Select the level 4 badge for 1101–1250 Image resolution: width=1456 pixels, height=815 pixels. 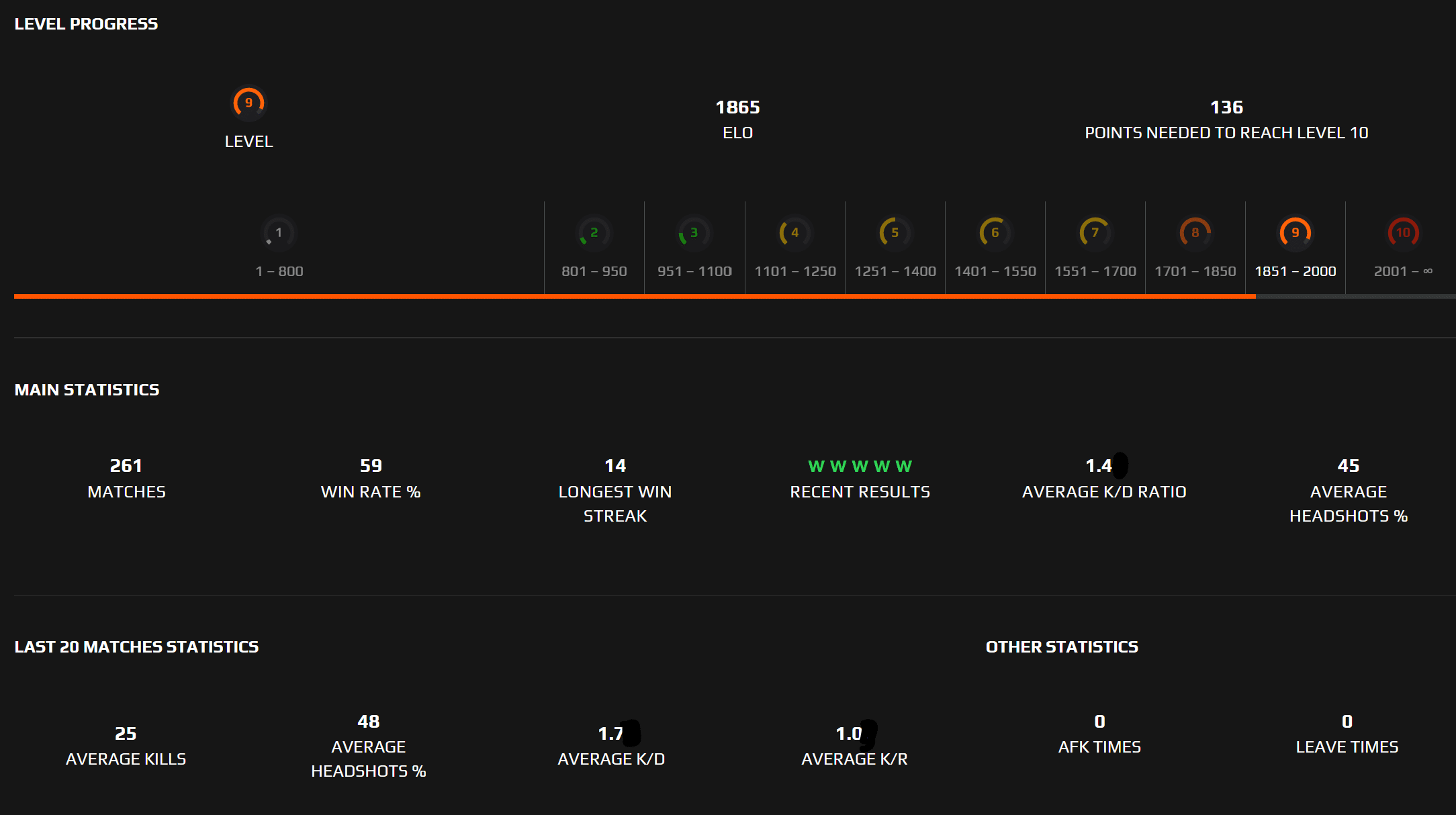pyautogui.click(x=794, y=233)
